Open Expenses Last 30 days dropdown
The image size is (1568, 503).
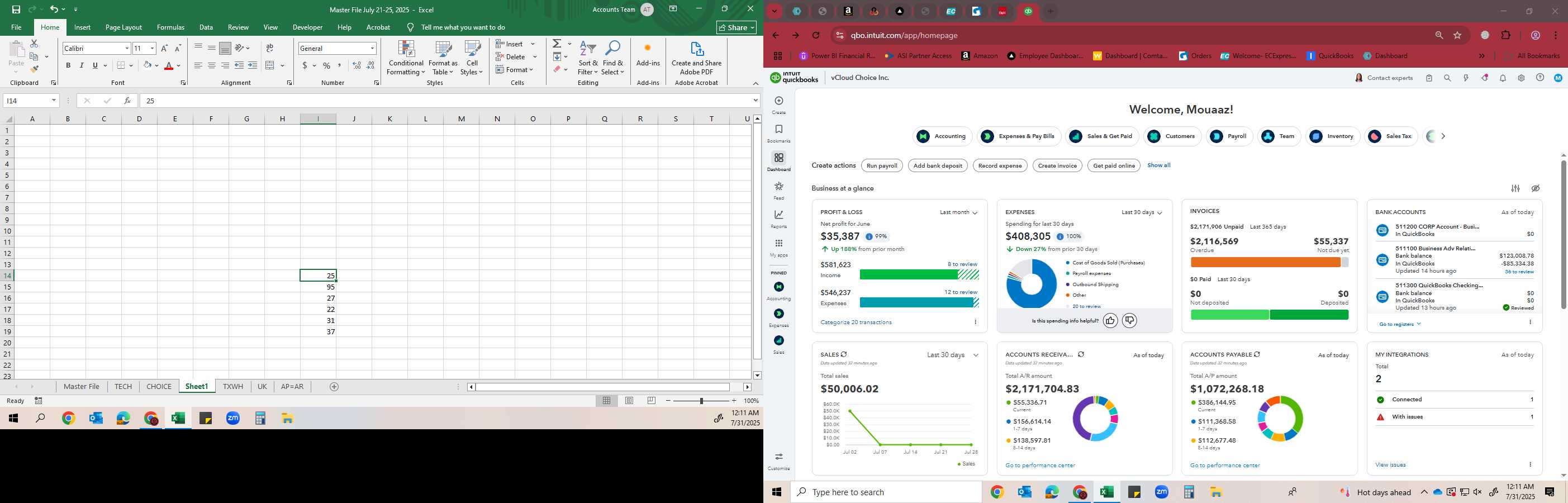[x=1142, y=212]
